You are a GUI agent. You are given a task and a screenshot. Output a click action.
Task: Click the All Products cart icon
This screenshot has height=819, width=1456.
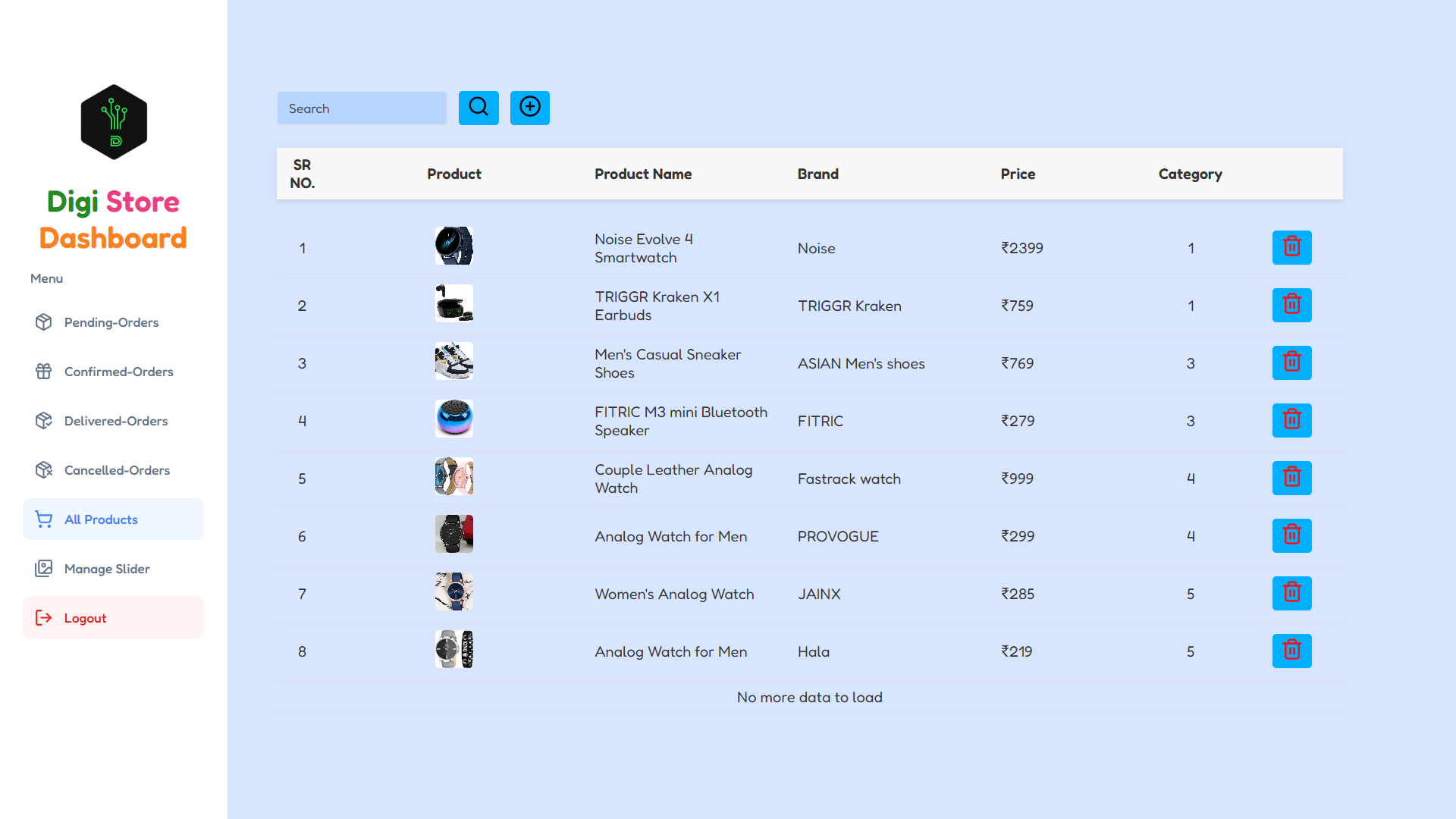pos(44,519)
